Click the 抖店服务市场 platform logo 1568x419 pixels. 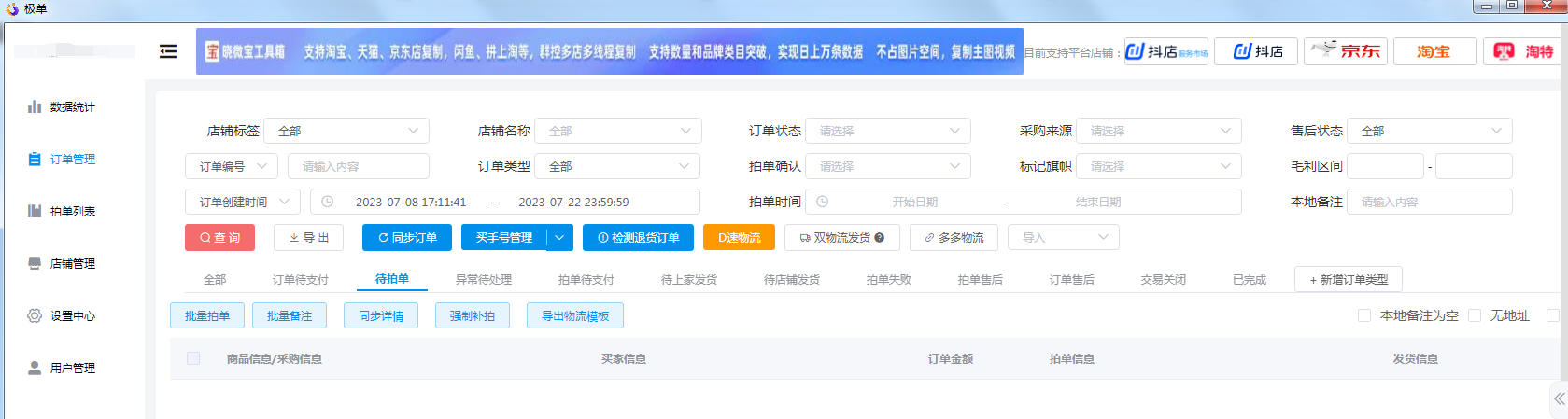[1165, 51]
